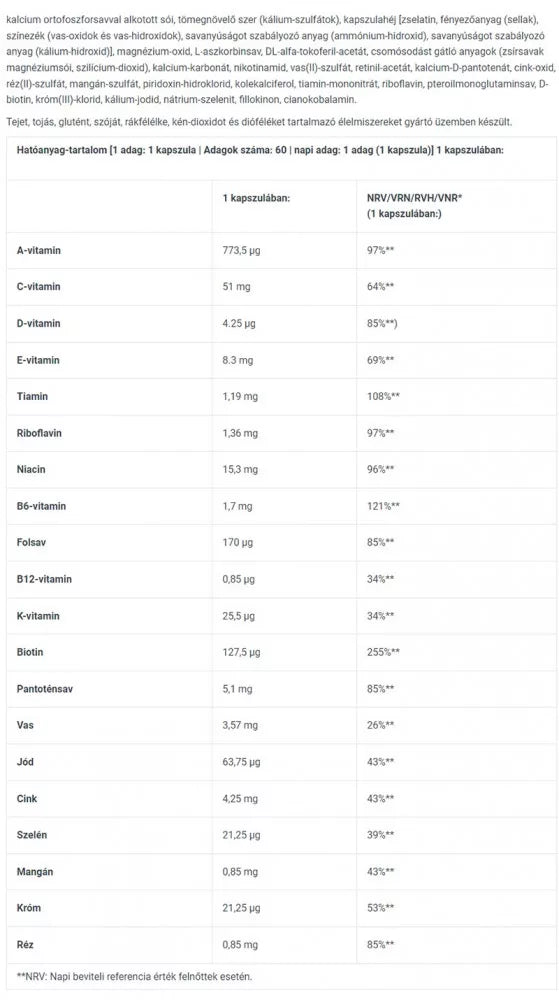The height and width of the screenshot is (1000, 559).
Task: Click the NRV/VRN/RVH/VNR column header
Action: tap(414, 206)
